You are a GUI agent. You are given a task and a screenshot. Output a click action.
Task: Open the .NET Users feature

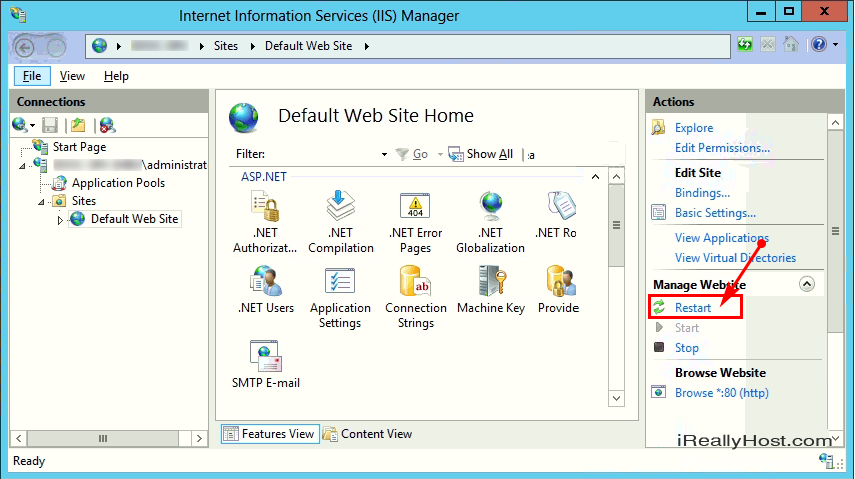click(266, 290)
